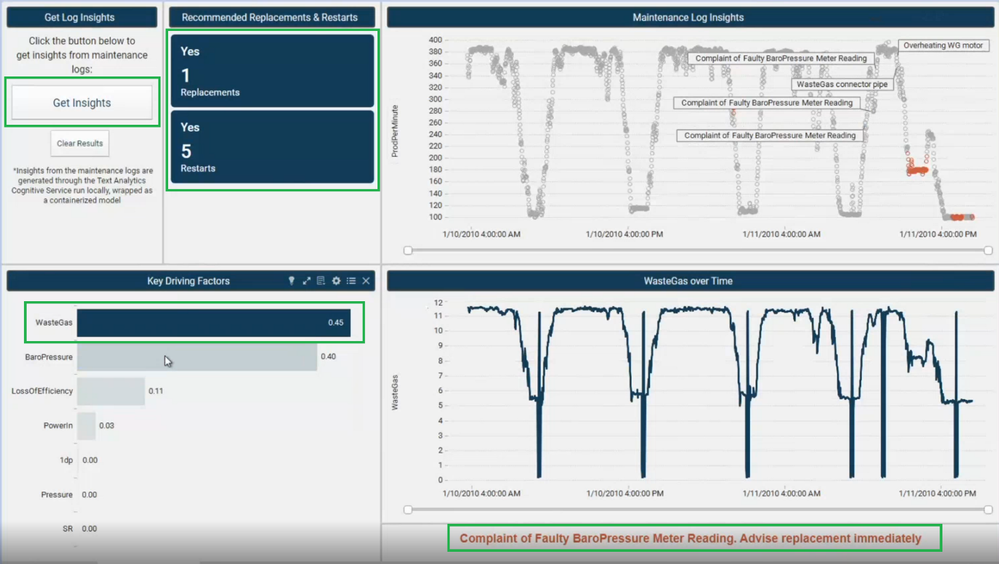The height and width of the screenshot is (564, 999).
Task: Close the Key Driving Factors panel toolbar
Action: (366, 280)
